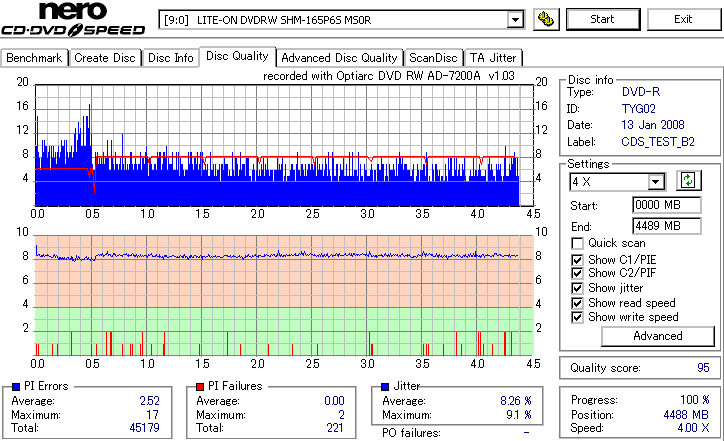Open the Disc Info tab
This screenshot has width=724, height=441.
tap(170, 58)
